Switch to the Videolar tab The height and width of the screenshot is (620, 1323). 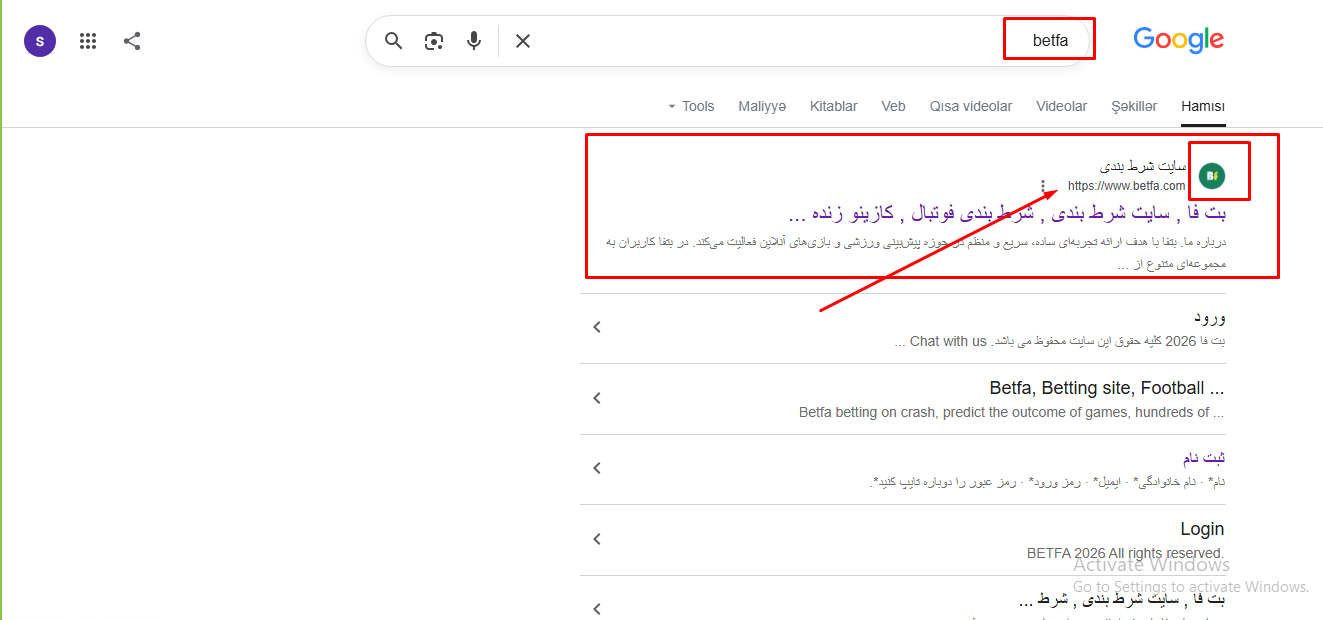click(x=1062, y=106)
